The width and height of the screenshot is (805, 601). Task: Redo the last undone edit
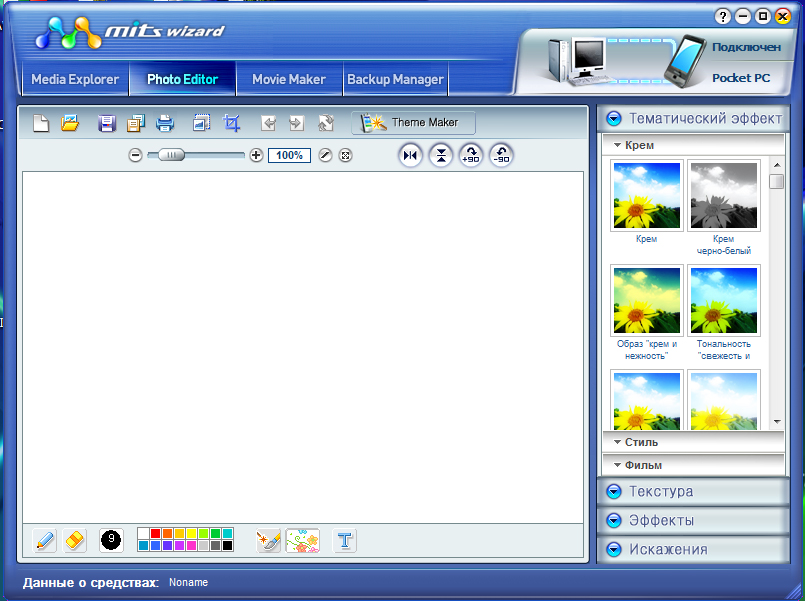[296, 123]
